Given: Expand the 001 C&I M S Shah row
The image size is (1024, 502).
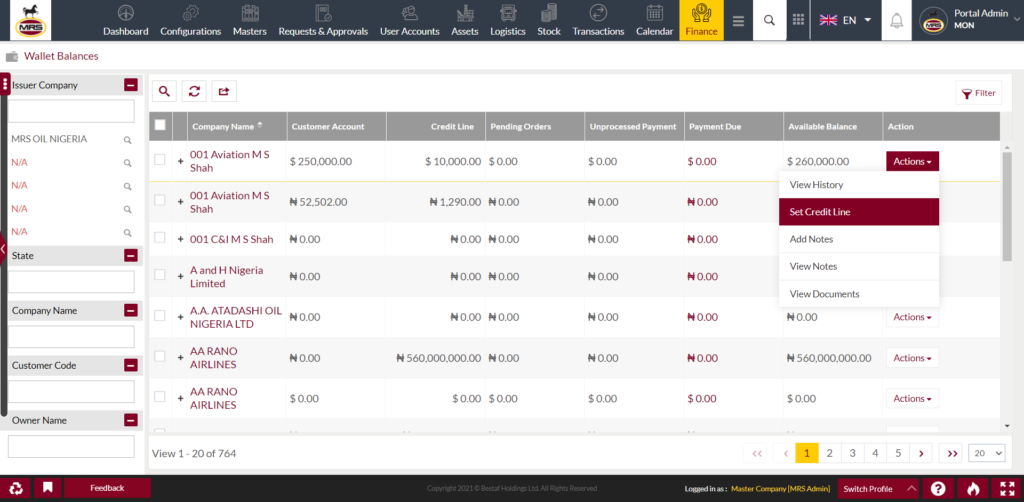Looking at the screenshot, I should pos(180,240).
